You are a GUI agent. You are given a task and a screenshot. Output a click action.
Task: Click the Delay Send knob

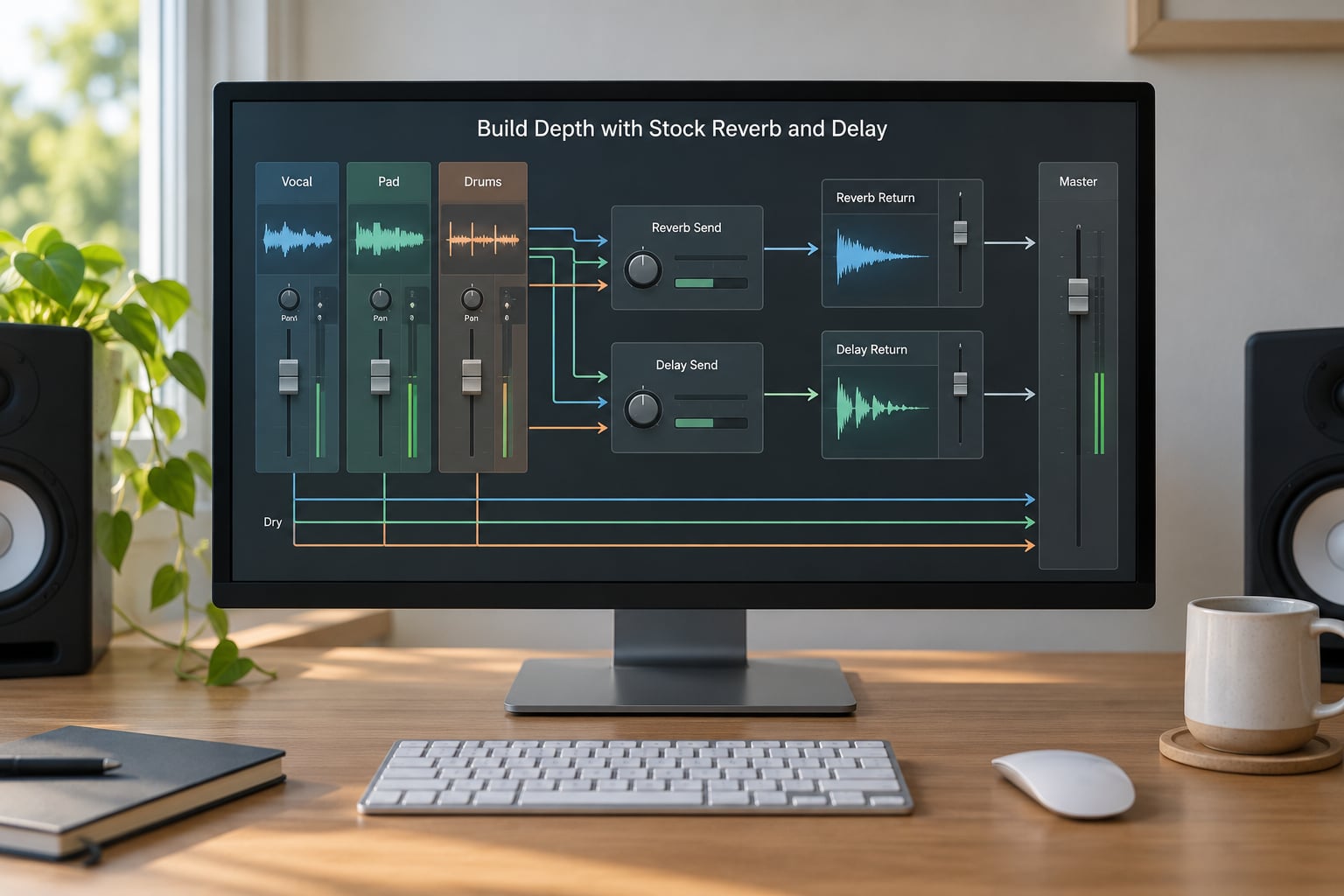643,409
